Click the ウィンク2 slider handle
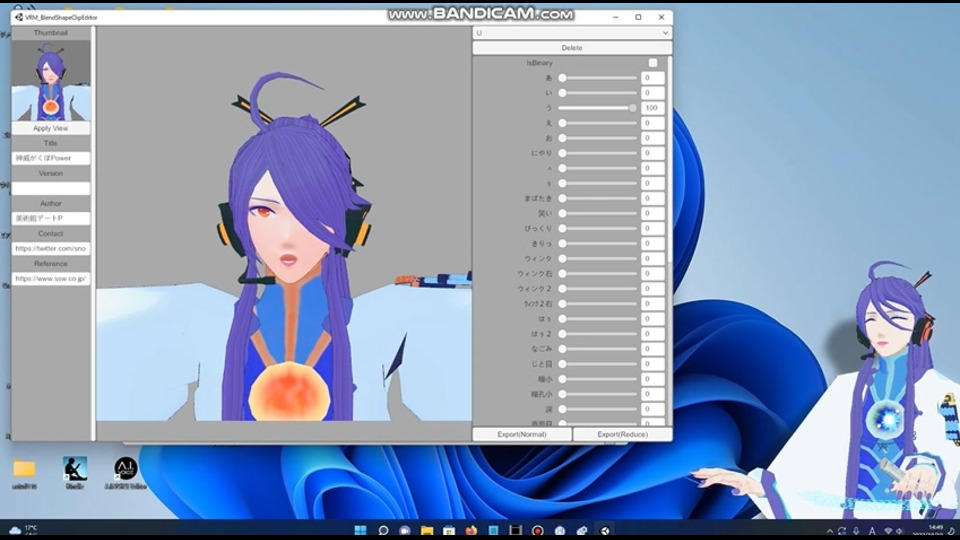The image size is (960, 540). (x=562, y=288)
